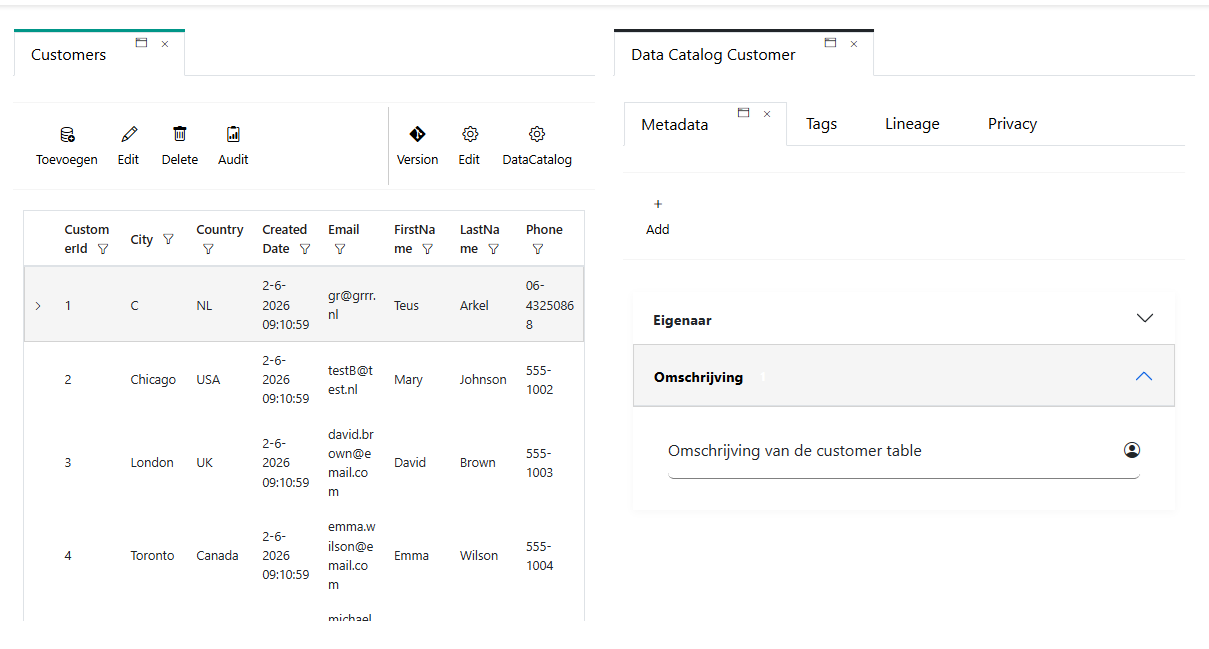1209x649 pixels.
Task: Filter the CustomerId column
Action: click(x=102, y=249)
